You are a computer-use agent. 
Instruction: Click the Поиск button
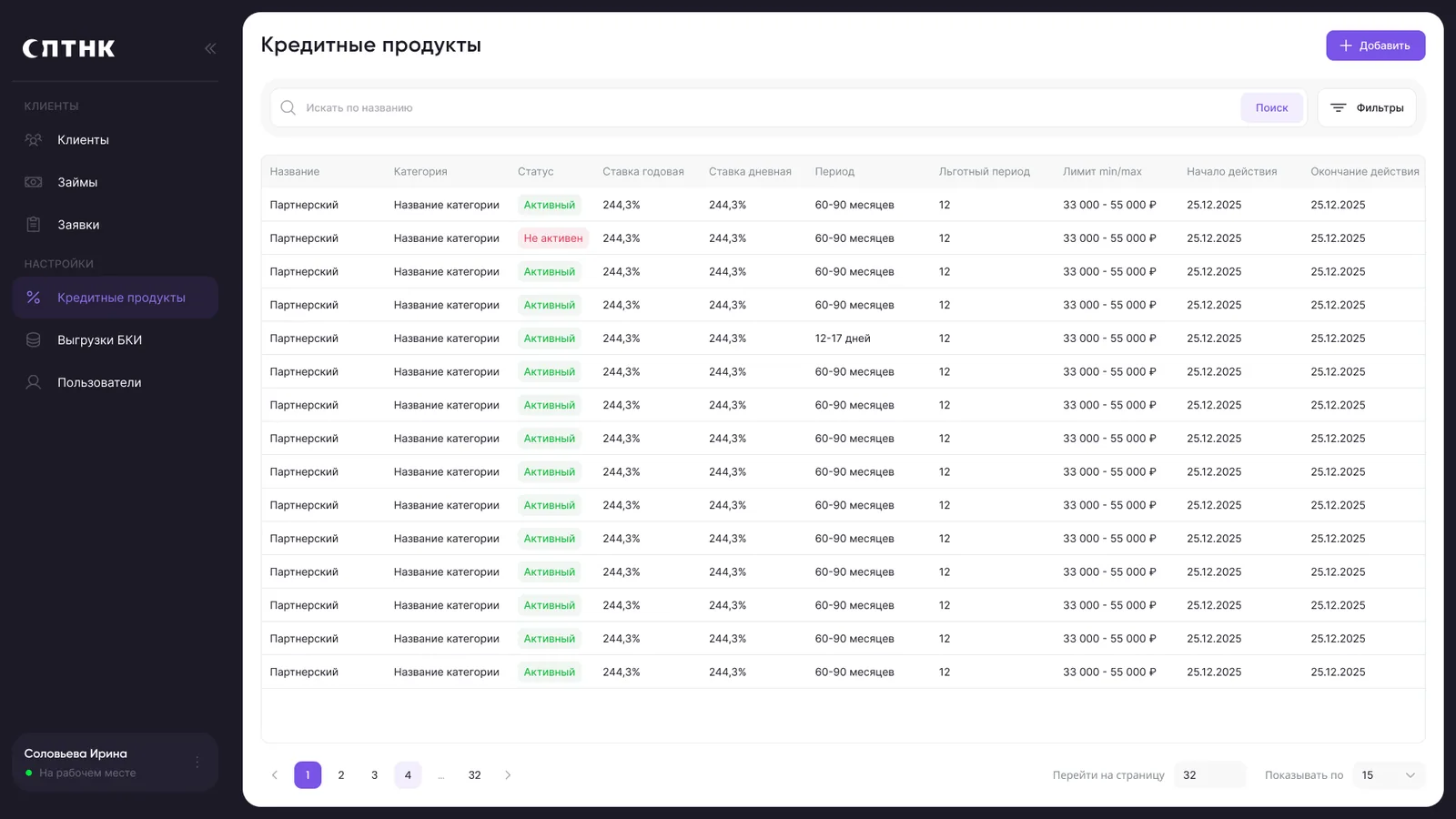[x=1271, y=107]
